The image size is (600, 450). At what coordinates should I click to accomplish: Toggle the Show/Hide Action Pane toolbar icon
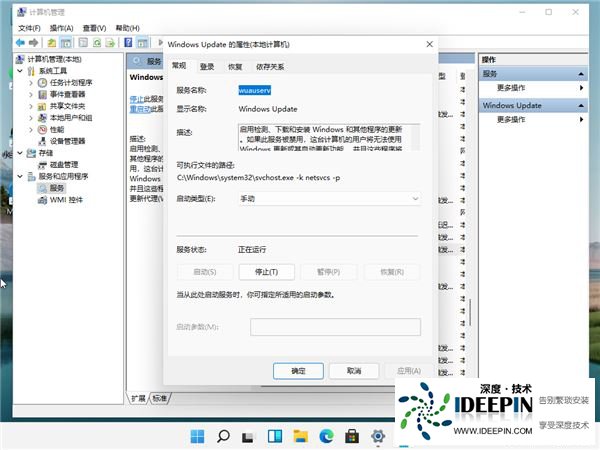(142, 43)
